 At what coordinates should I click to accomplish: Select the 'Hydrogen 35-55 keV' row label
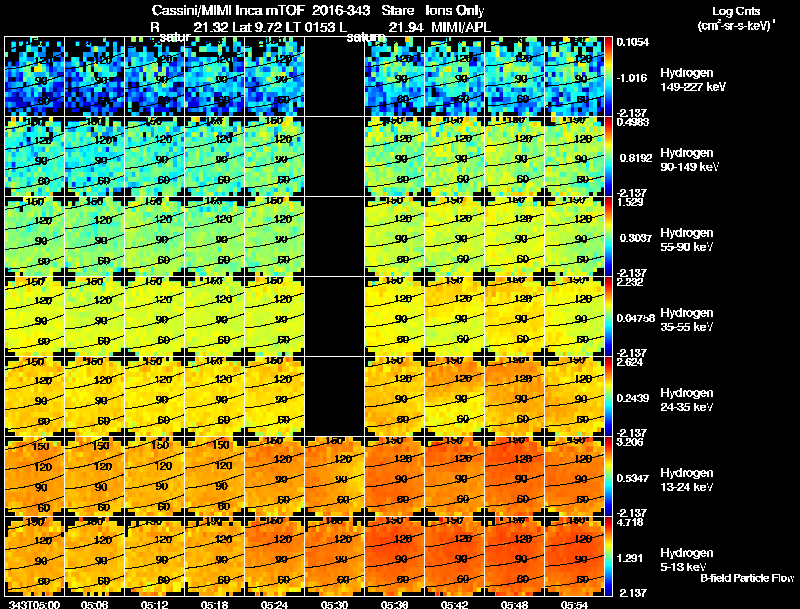(687, 320)
